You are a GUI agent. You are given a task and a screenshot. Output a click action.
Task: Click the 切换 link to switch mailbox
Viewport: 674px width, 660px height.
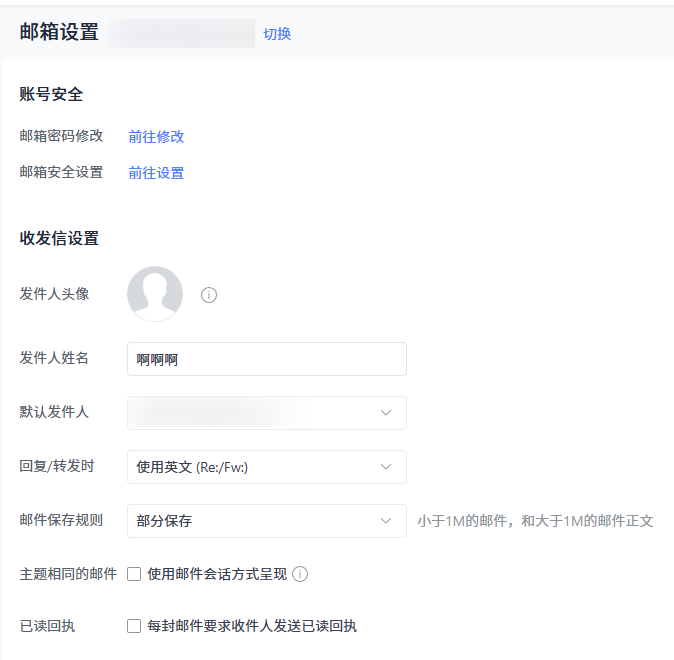277,34
